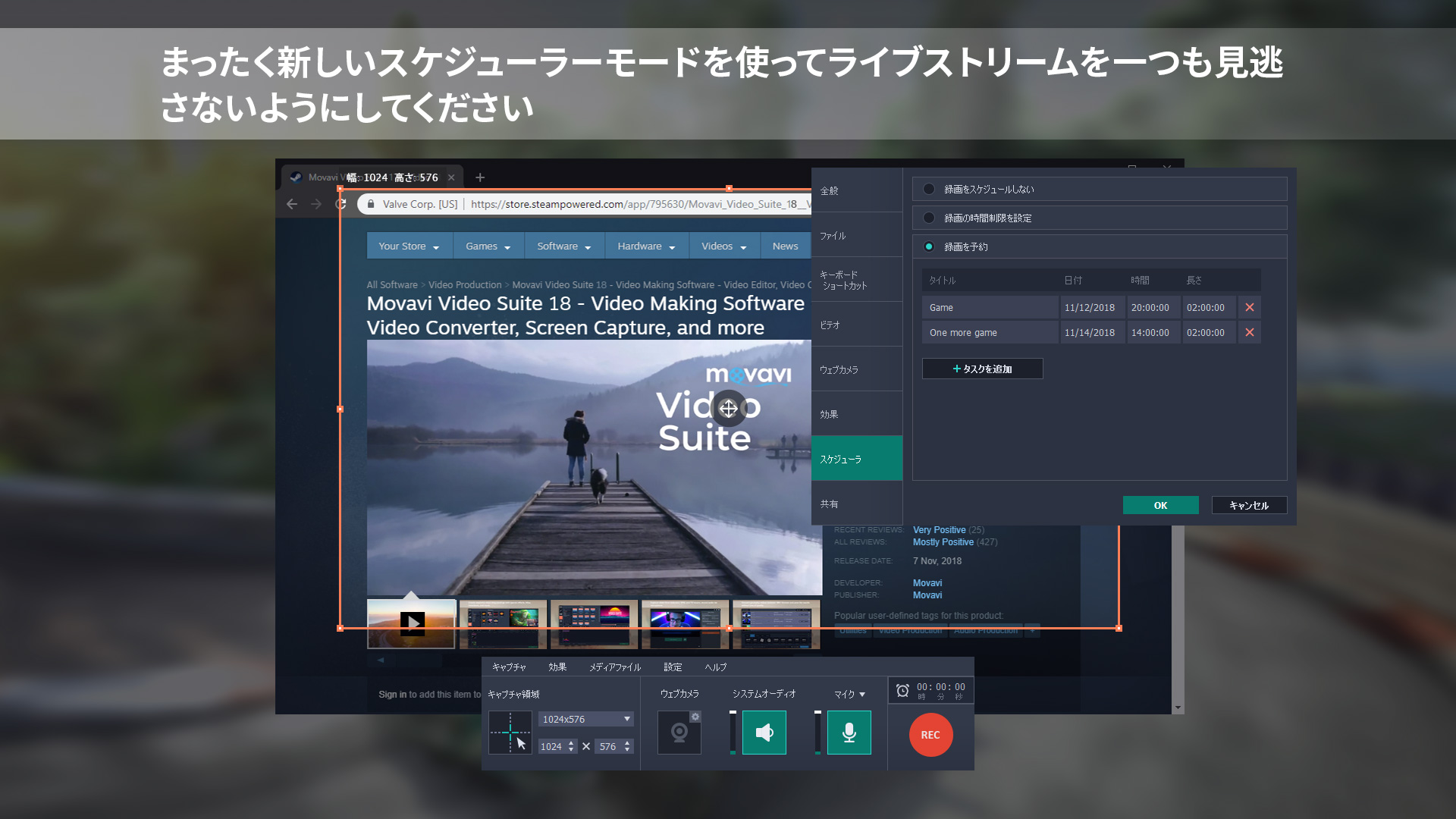The height and width of the screenshot is (819, 1456).
Task: Select the One more game title cell
Action: (x=990, y=333)
